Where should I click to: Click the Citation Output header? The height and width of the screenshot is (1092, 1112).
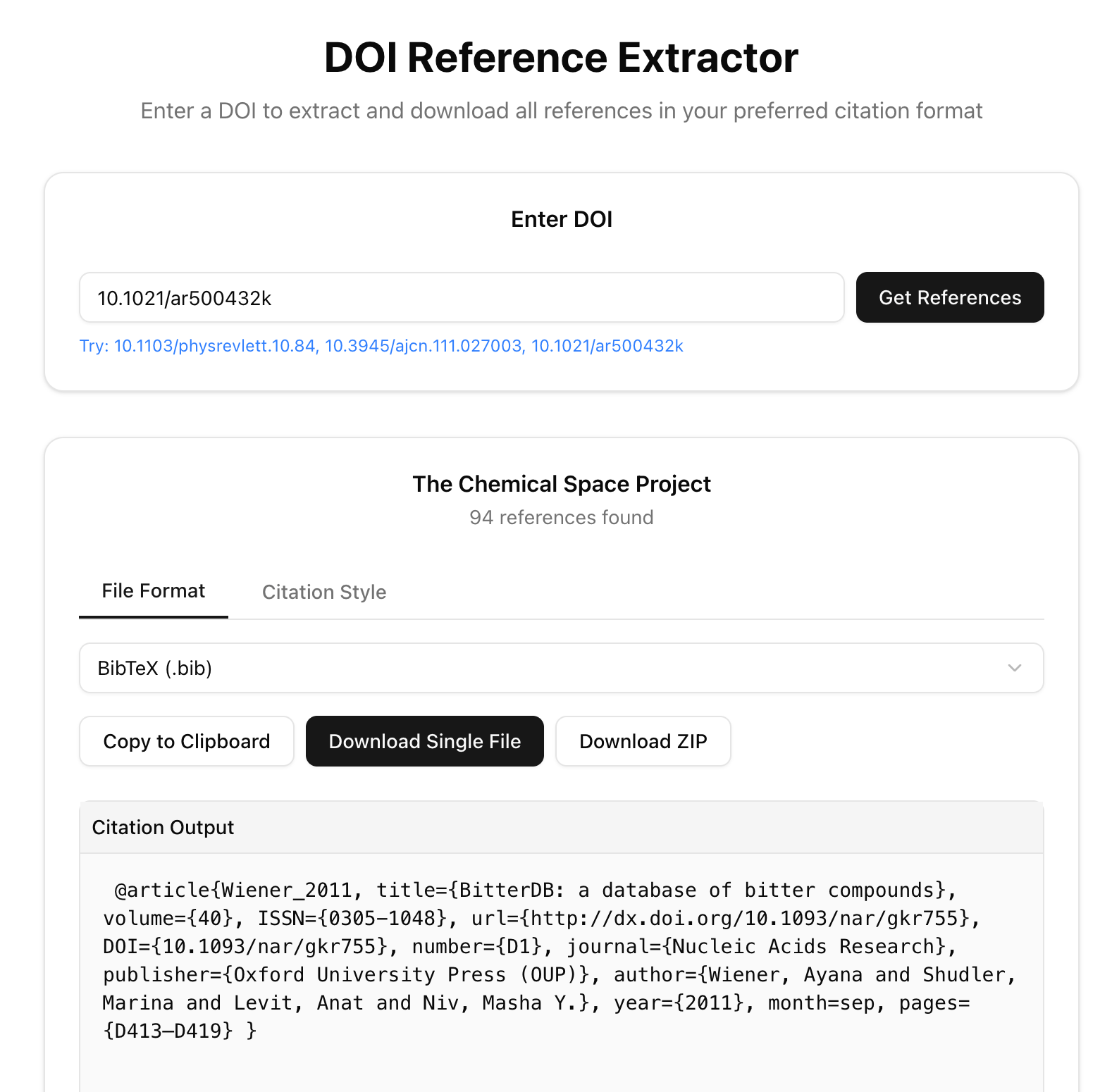pyautogui.click(x=163, y=827)
